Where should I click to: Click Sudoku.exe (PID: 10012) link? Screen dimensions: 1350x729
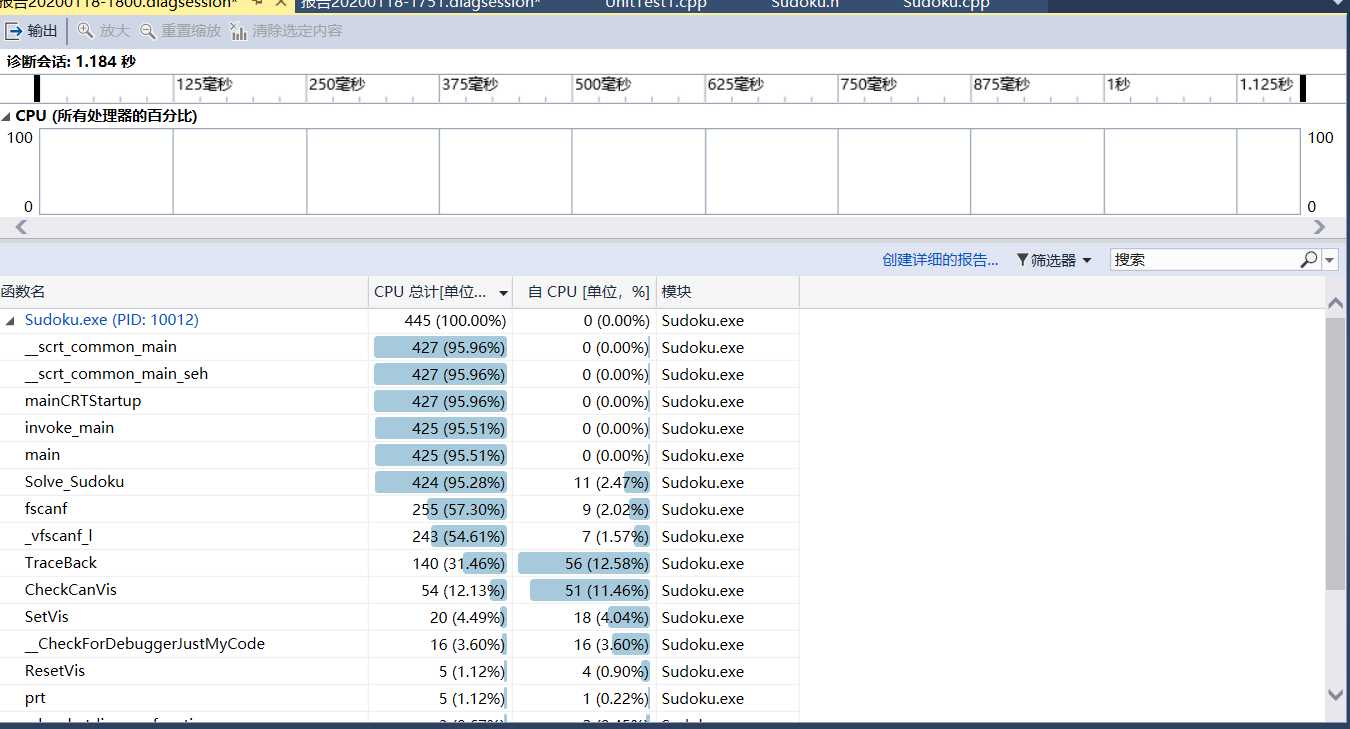pyautogui.click(x=112, y=320)
